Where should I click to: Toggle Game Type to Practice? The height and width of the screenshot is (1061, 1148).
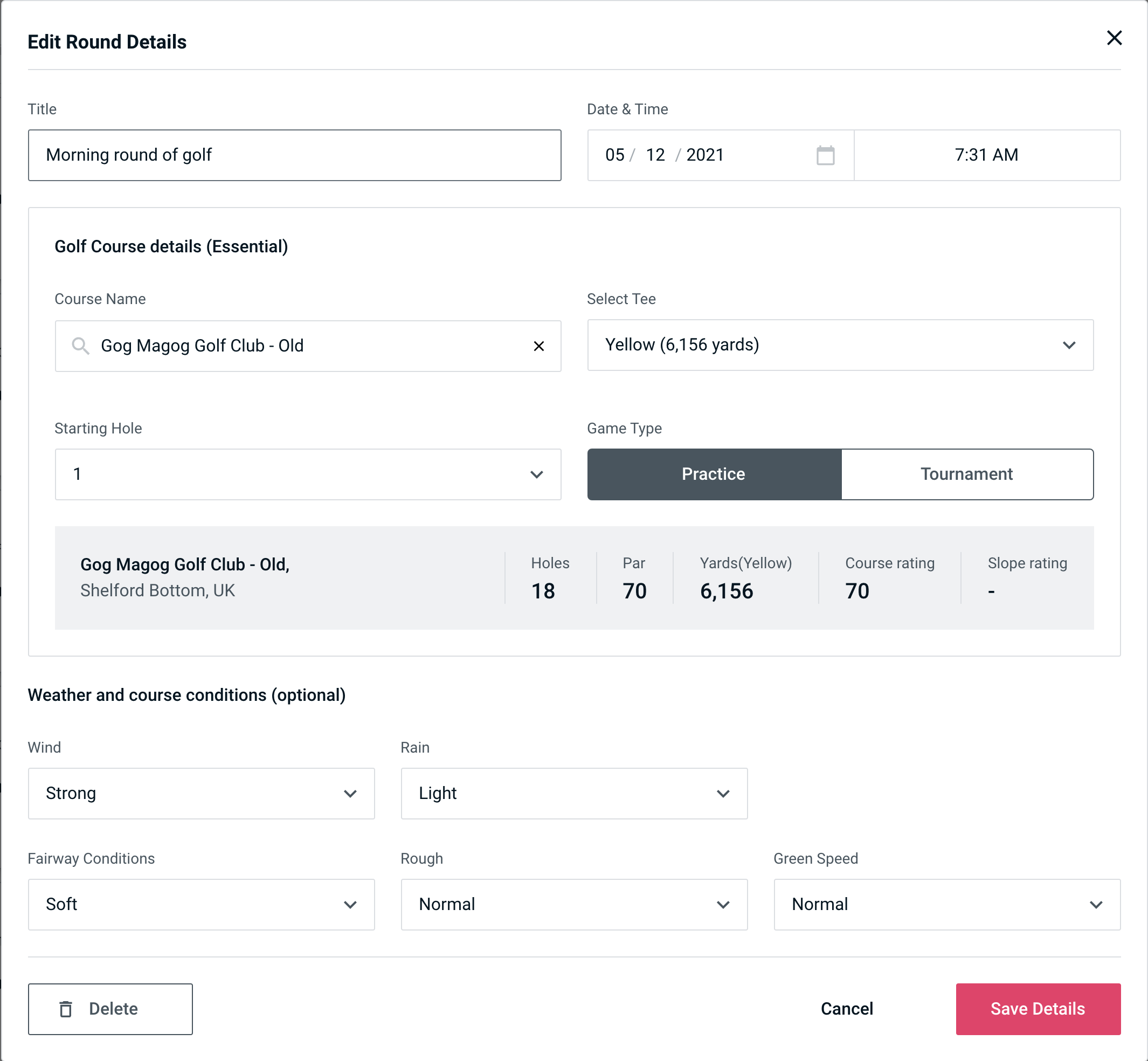click(x=713, y=474)
